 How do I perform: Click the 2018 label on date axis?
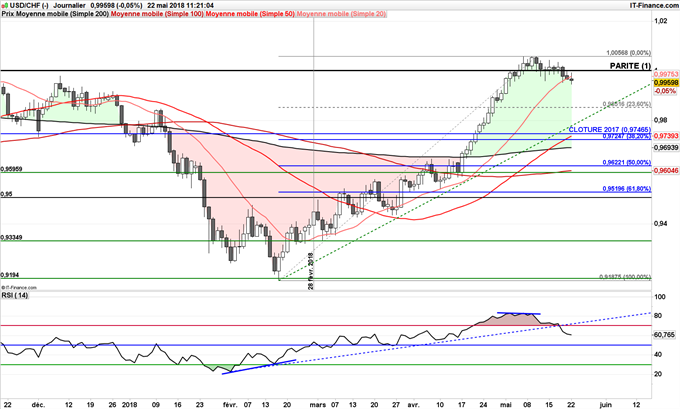[130, 405]
